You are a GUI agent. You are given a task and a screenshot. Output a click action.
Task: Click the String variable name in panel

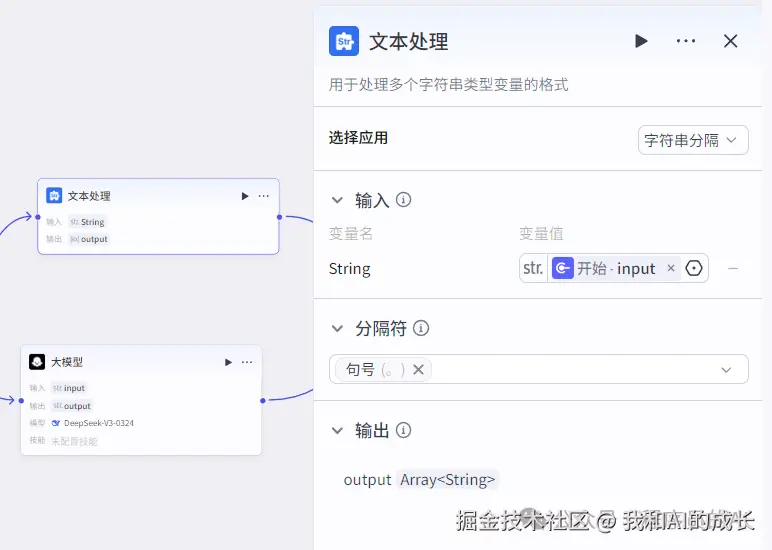pos(350,269)
